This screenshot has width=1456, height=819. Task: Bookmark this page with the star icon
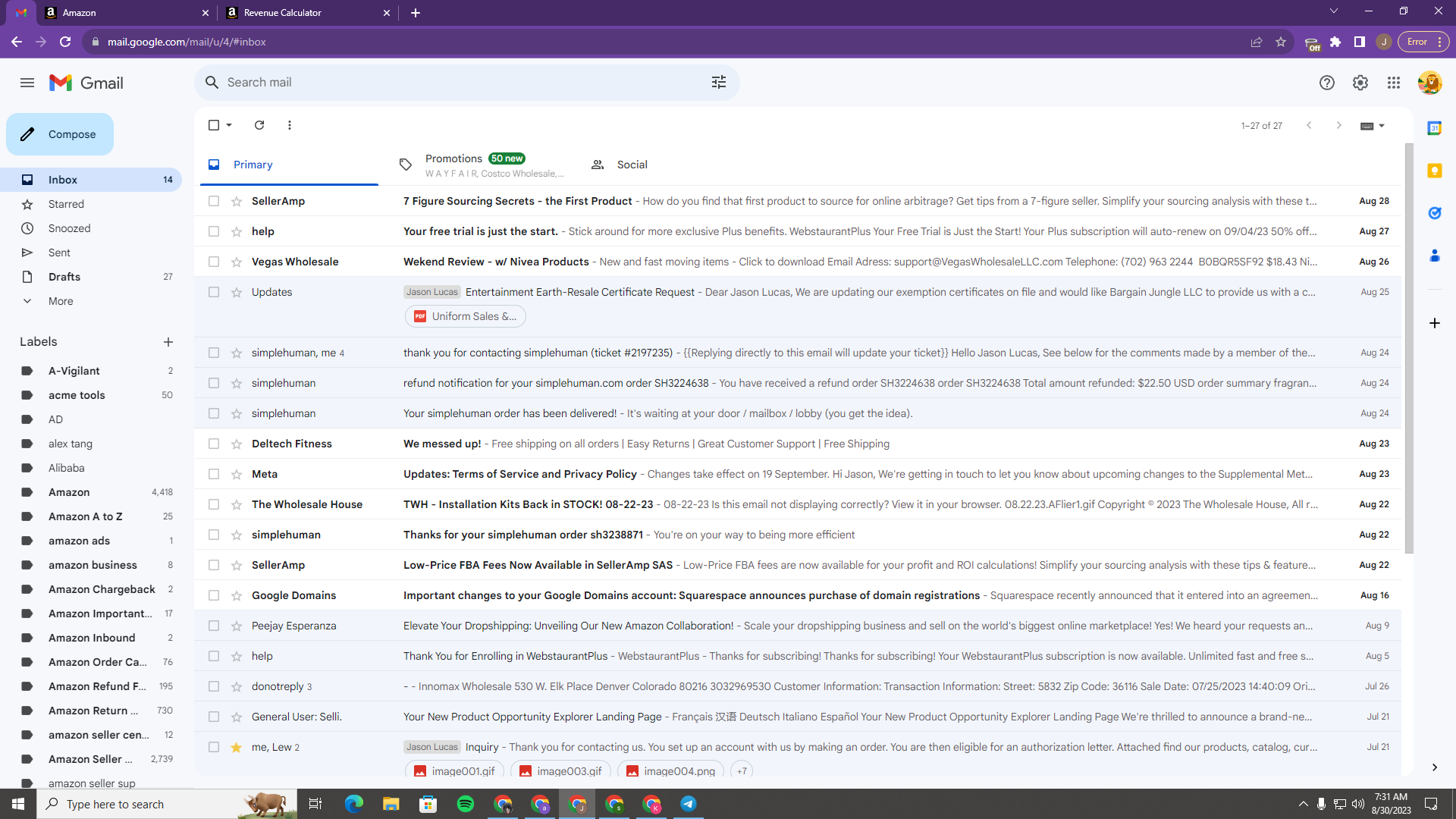(x=1281, y=42)
